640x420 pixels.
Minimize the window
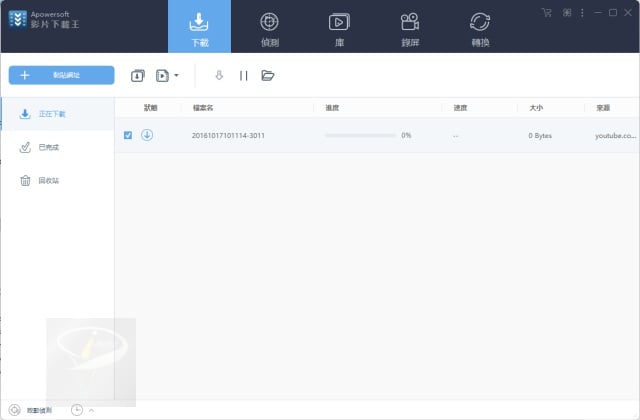[598, 13]
